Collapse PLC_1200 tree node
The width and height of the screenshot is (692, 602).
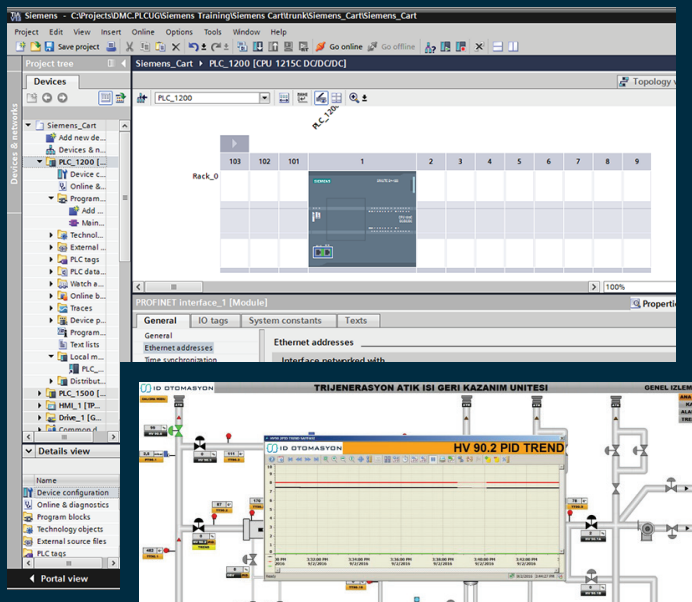point(40,162)
